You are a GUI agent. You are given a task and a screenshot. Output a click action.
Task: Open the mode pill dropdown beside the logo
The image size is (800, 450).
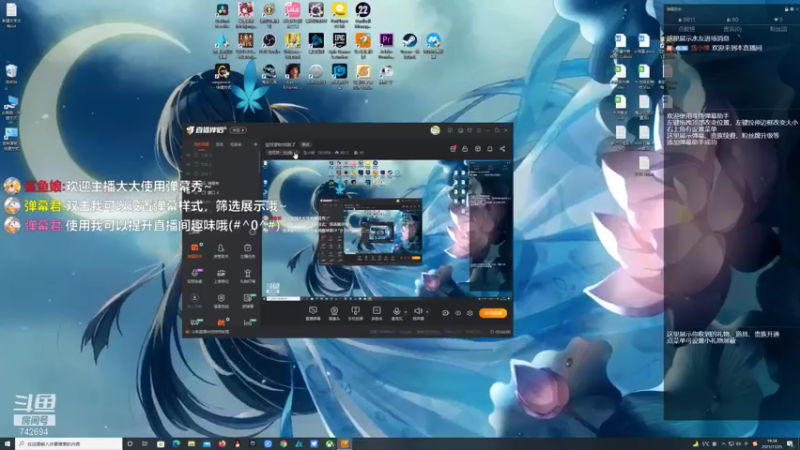[x=238, y=130]
